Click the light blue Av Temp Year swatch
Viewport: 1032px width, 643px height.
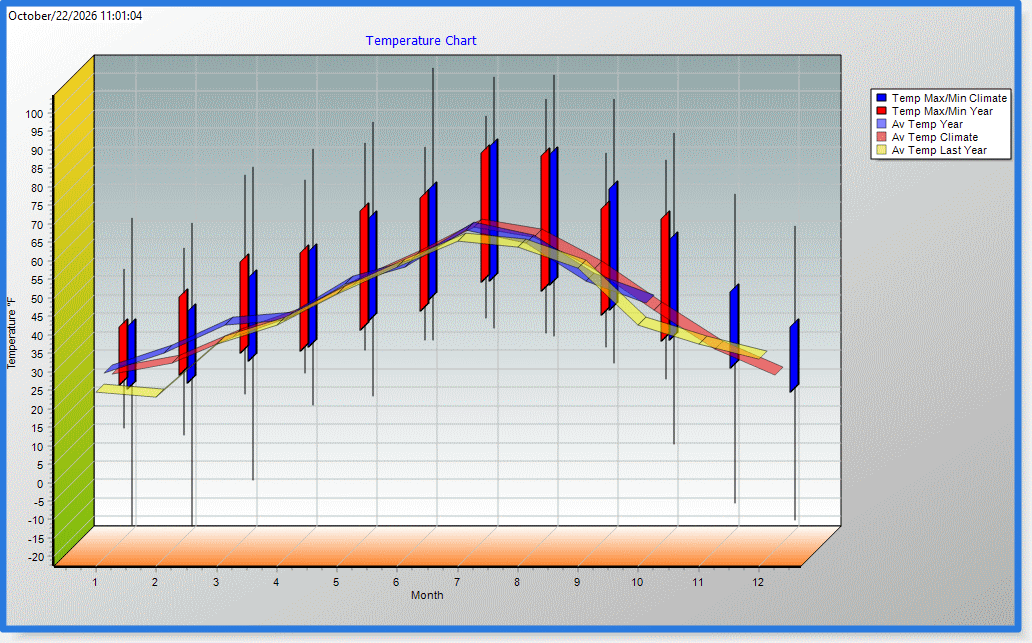[x=882, y=124]
